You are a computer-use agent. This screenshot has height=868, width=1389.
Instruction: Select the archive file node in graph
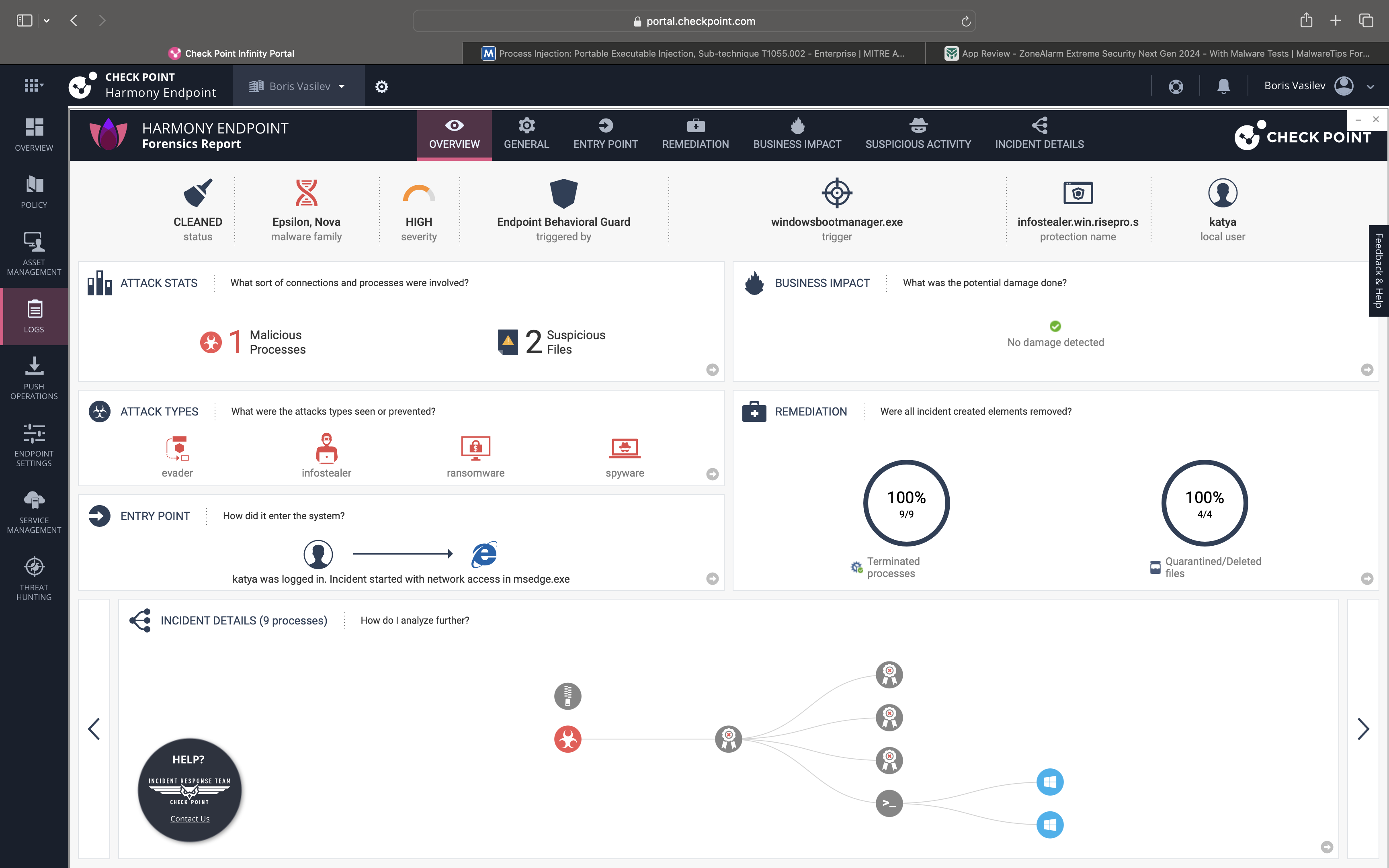point(567,696)
